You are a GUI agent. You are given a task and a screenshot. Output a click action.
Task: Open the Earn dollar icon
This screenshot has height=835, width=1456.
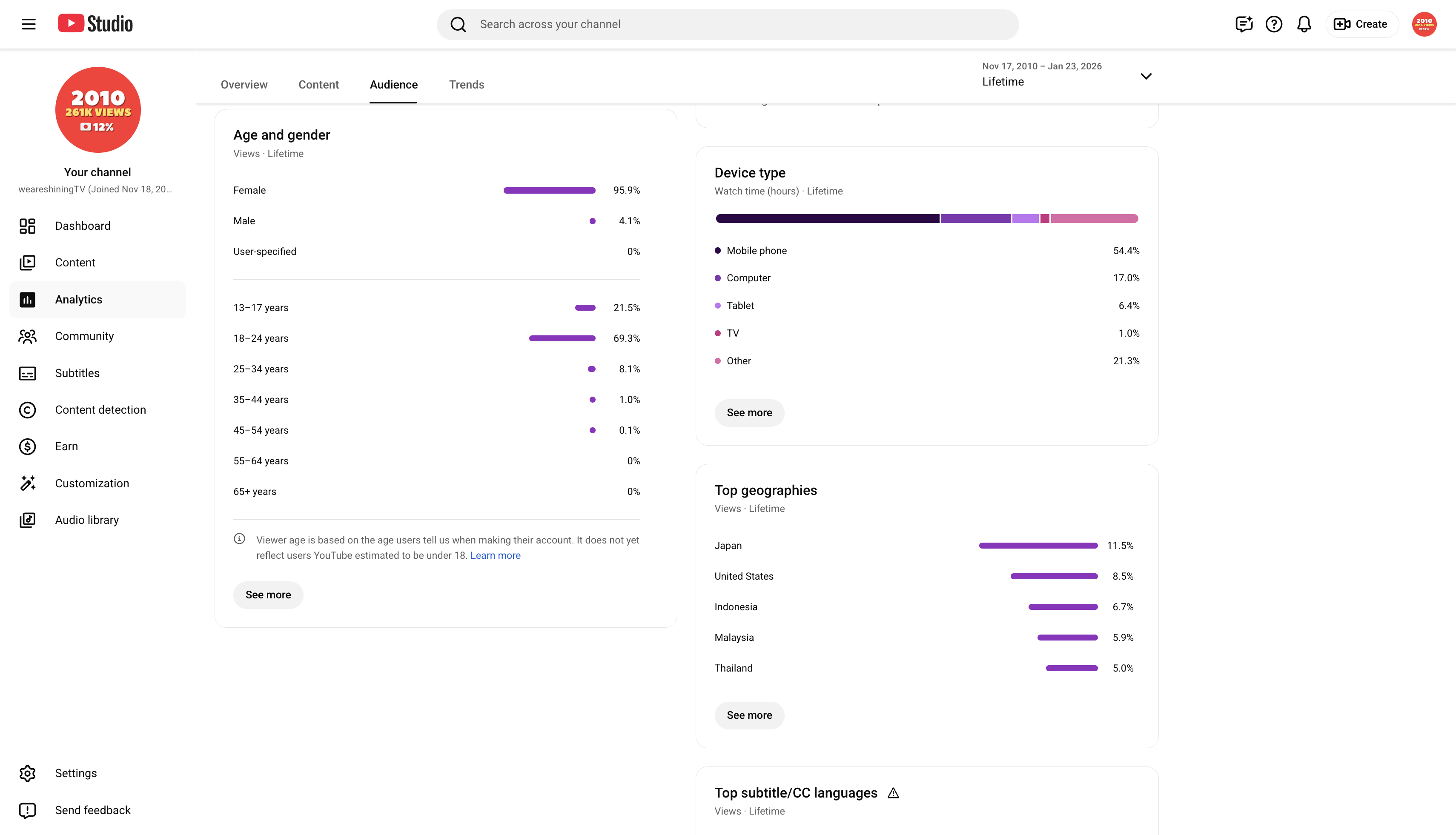[28, 447]
